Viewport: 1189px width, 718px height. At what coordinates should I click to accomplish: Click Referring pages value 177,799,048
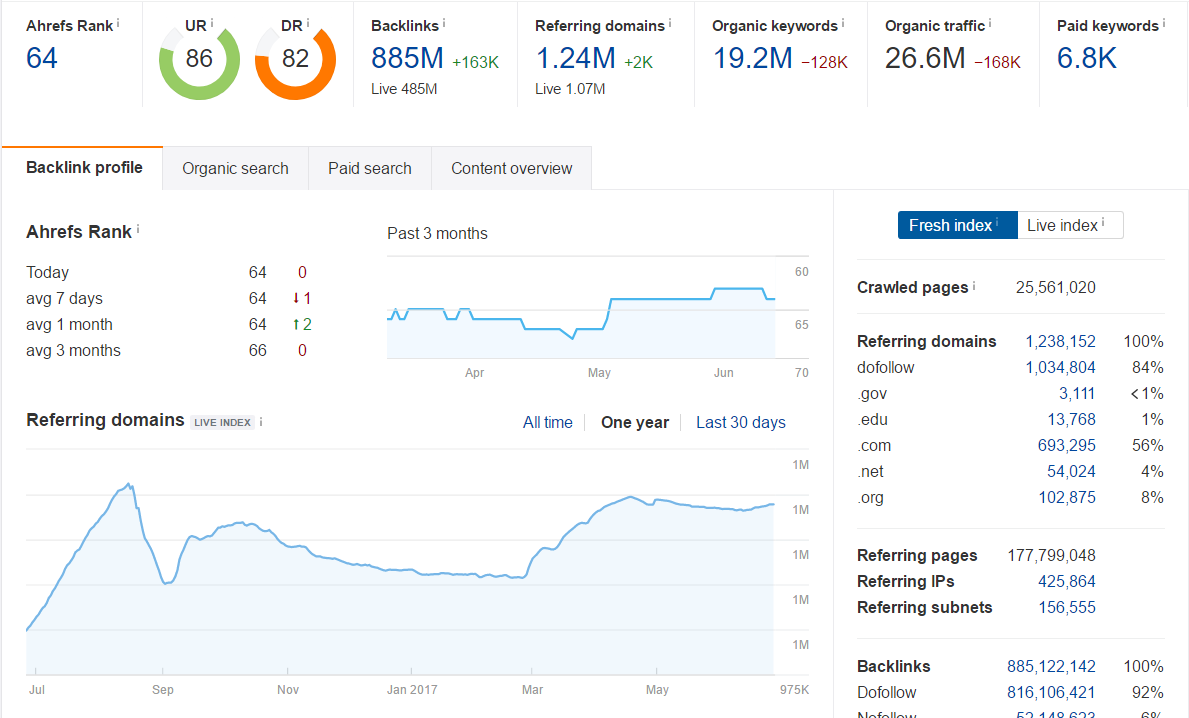(x=1052, y=556)
